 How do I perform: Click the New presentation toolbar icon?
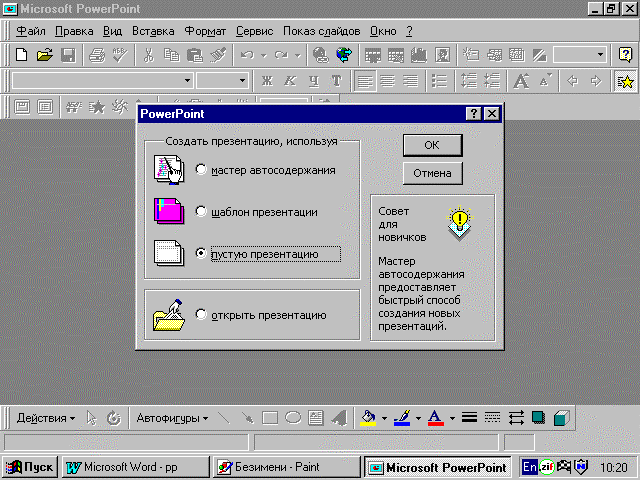[x=22, y=55]
